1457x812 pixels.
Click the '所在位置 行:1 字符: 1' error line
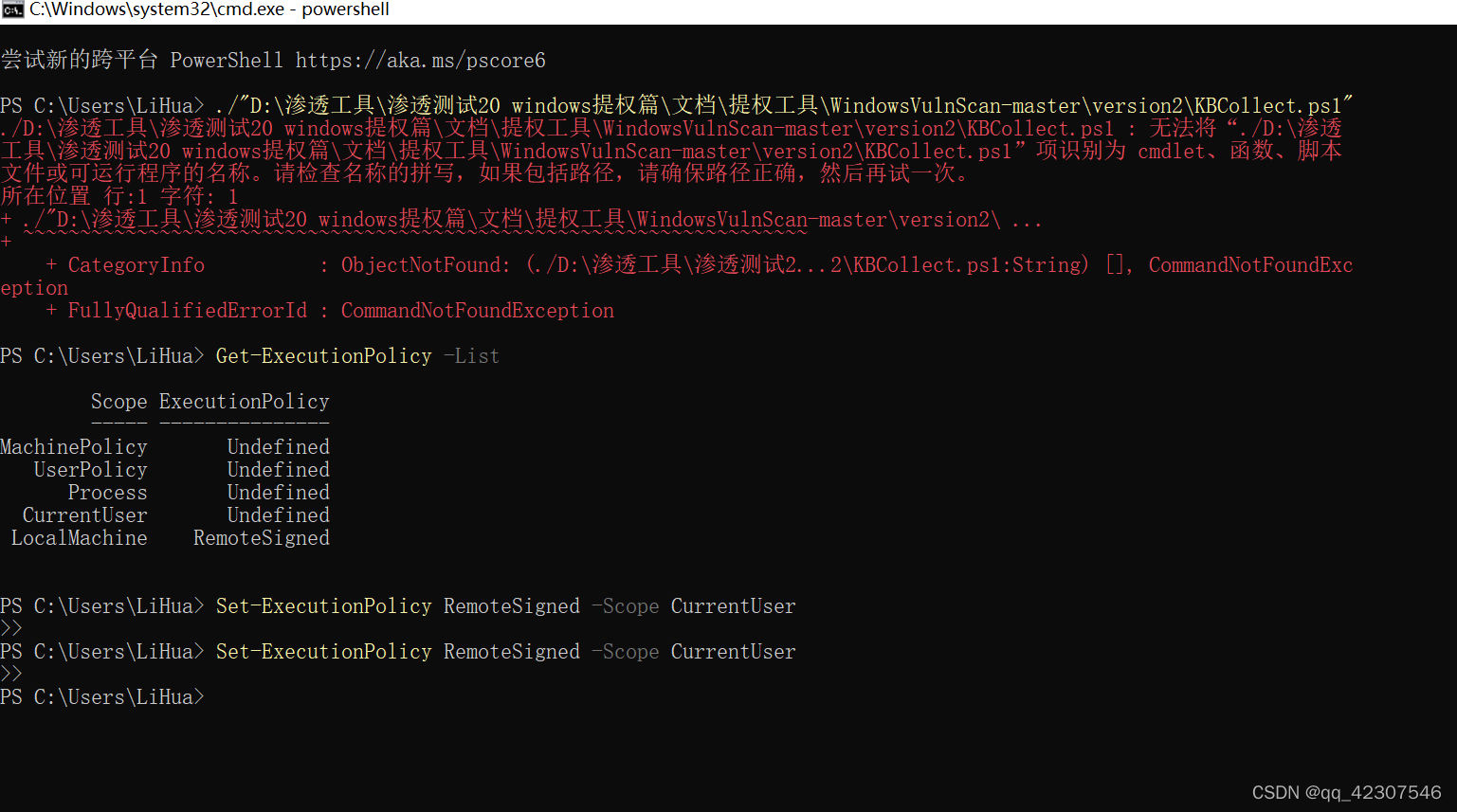coord(118,197)
